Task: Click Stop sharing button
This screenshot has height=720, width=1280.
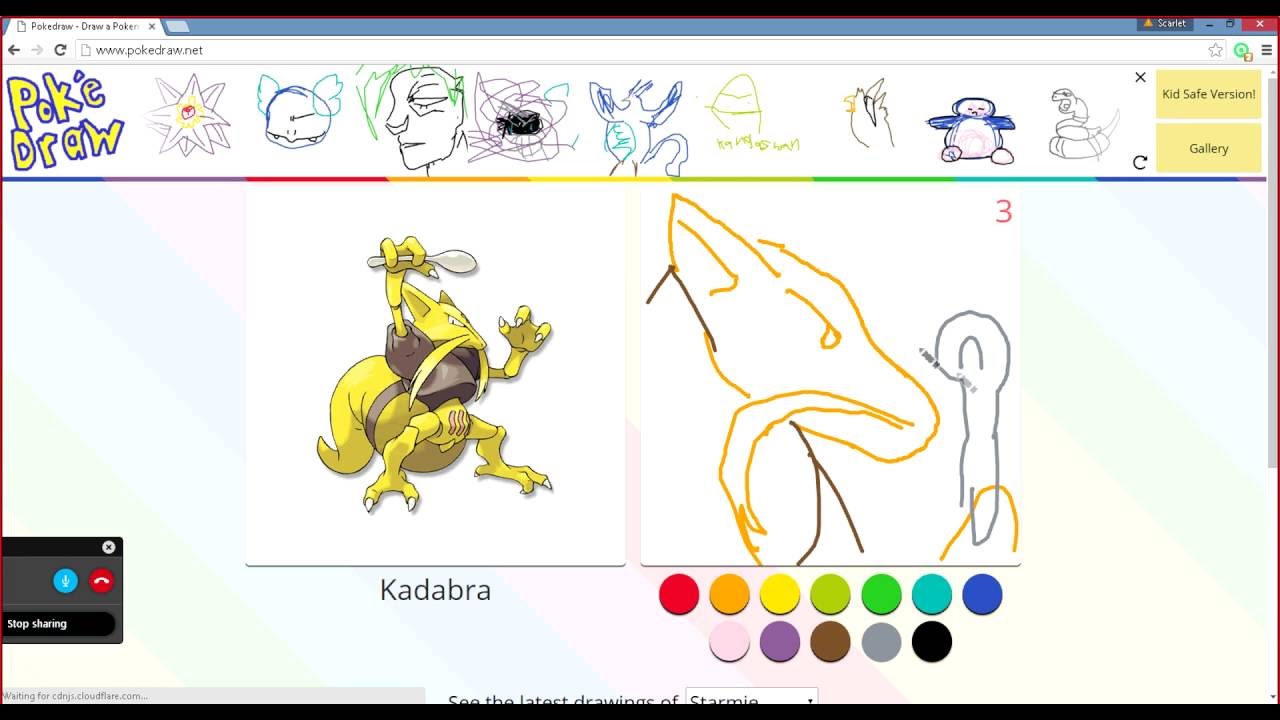Action: 58,624
